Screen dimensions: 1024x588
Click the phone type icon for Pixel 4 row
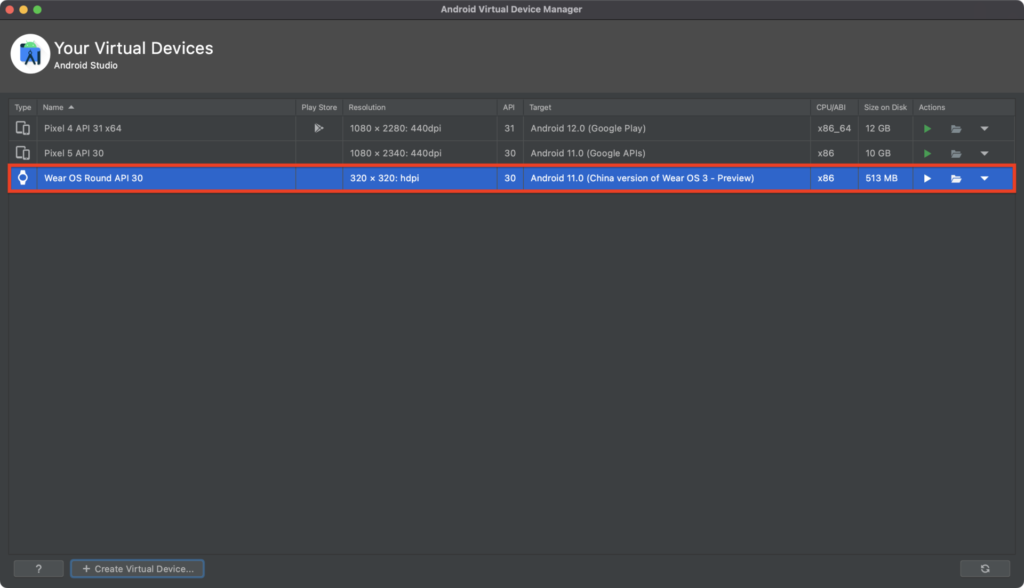pos(23,128)
